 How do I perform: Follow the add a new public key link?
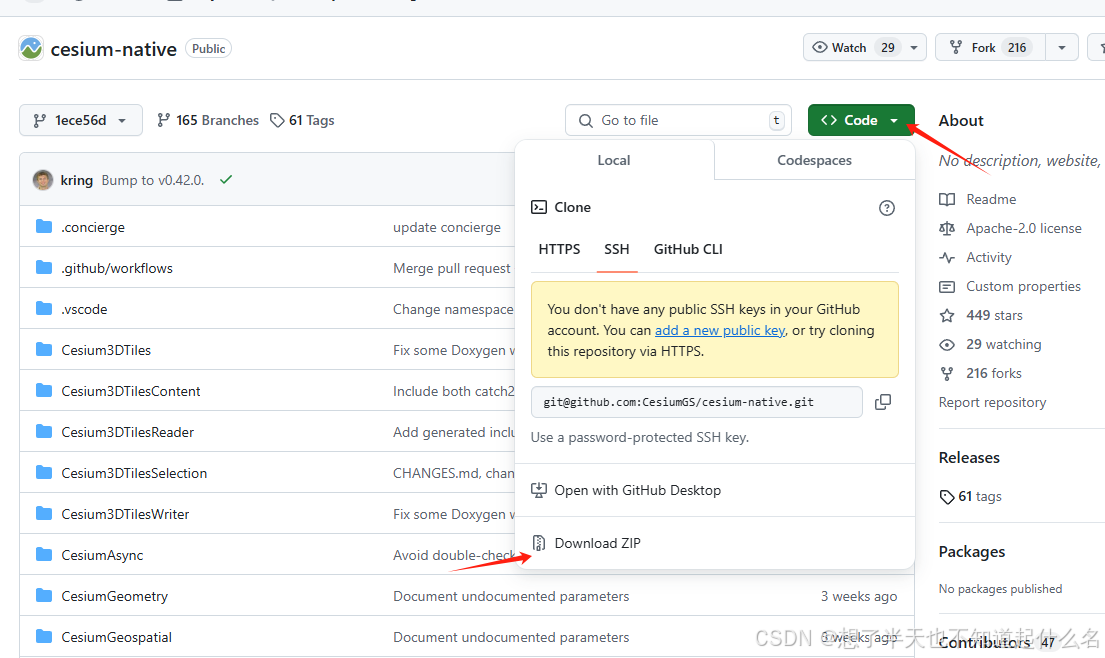click(x=720, y=330)
